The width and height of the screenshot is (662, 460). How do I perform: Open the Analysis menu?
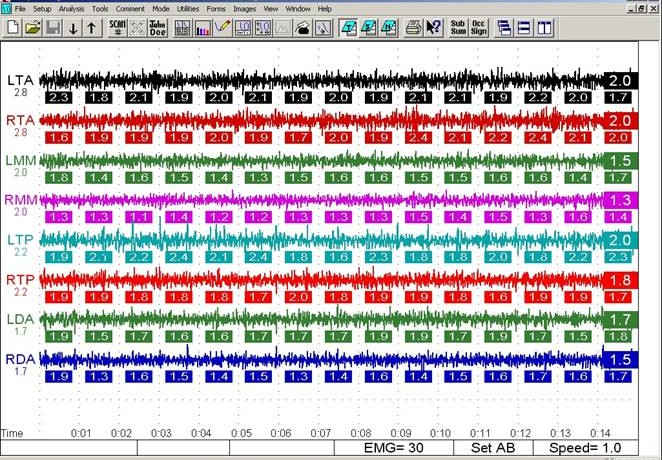(71, 8)
